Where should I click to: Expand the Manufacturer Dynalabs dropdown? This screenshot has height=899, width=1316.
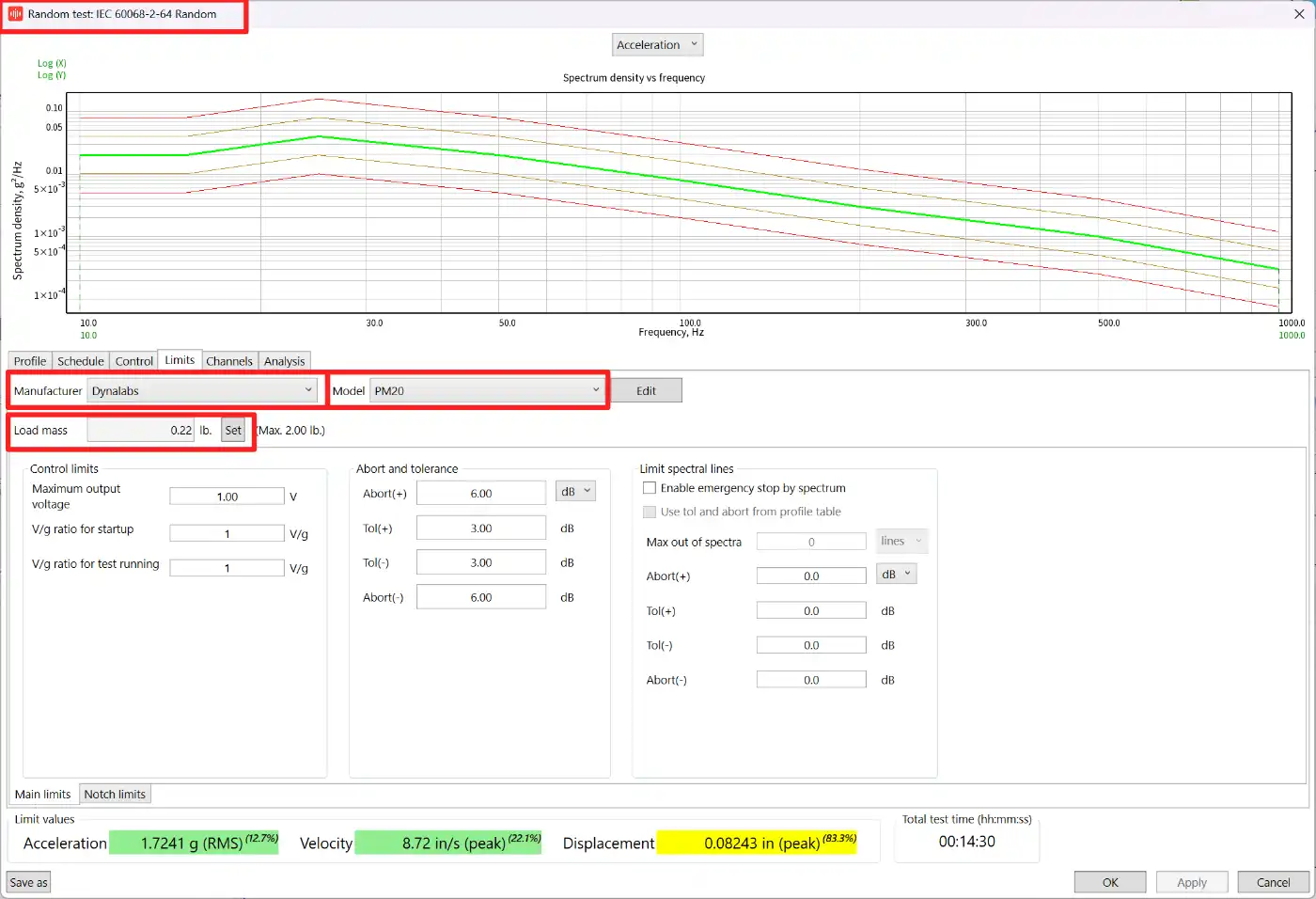(x=202, y=391)
